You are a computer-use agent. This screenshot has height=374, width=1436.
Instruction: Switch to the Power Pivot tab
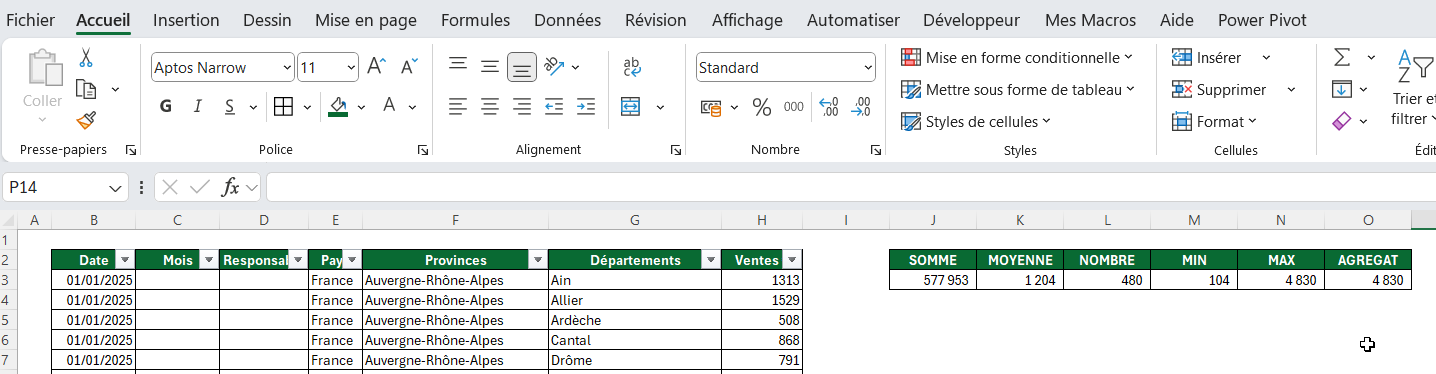coord(1262,20)
